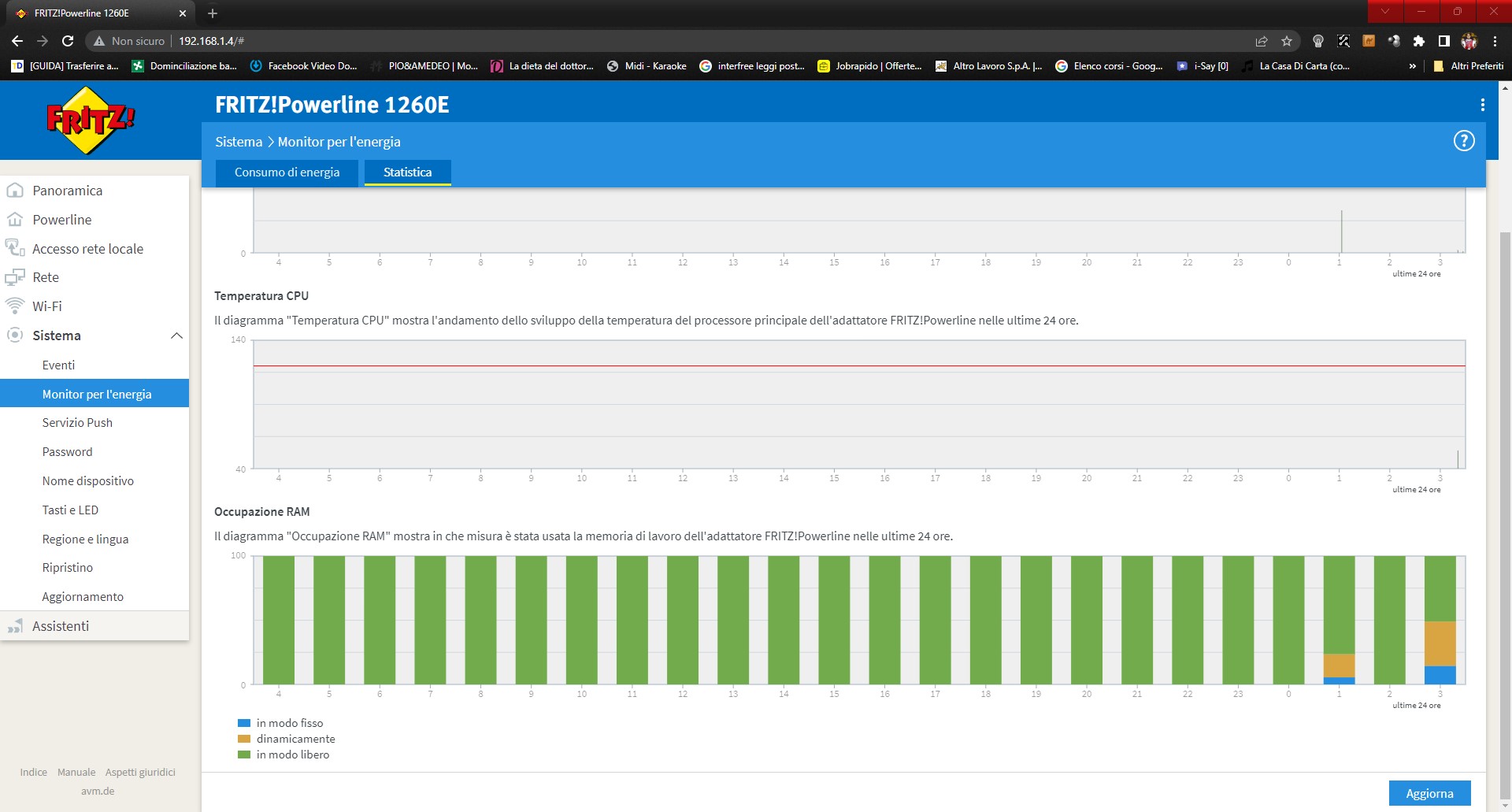
Task: Switch to Consumo di energia tab
Action: (287, 172)
